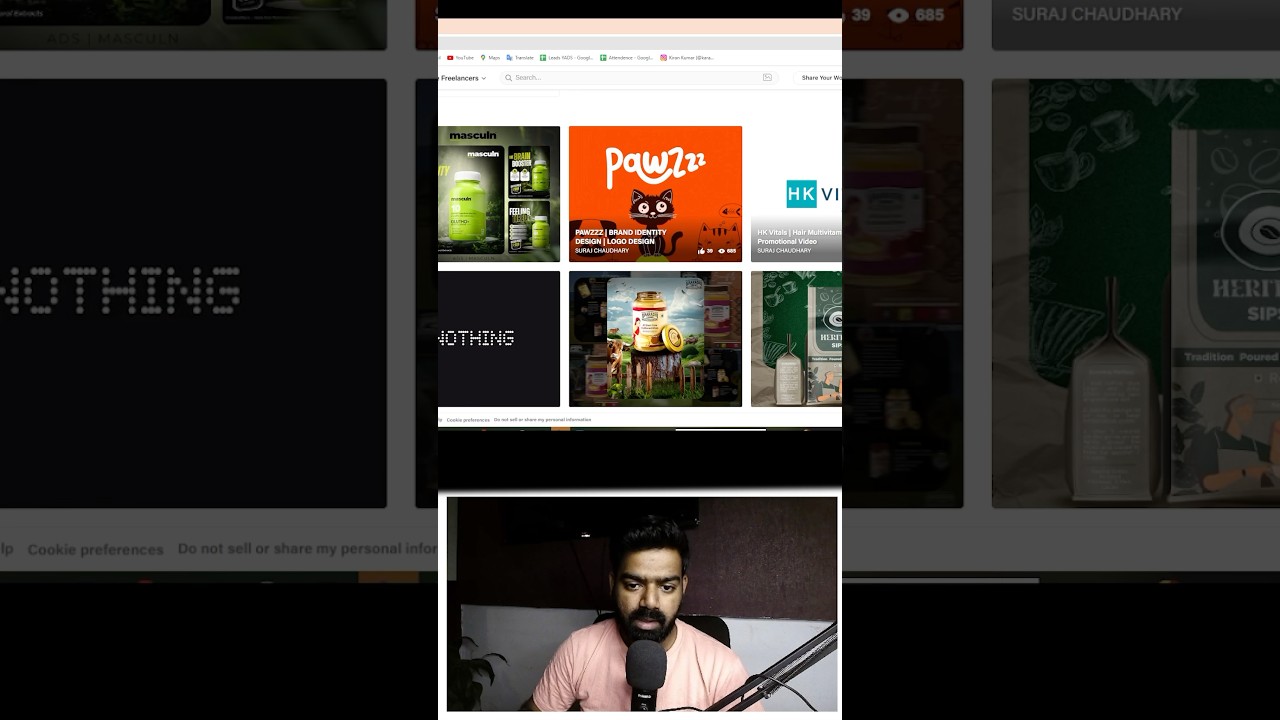Click the webcam video of the presenter

[642, 604]
